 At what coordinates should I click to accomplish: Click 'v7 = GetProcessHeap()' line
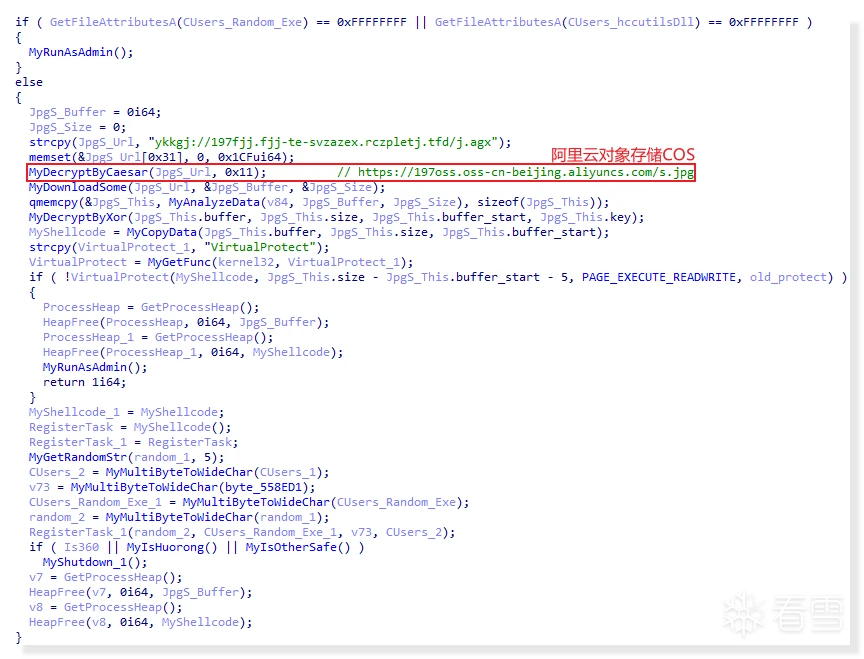click(x=105, y=577)
